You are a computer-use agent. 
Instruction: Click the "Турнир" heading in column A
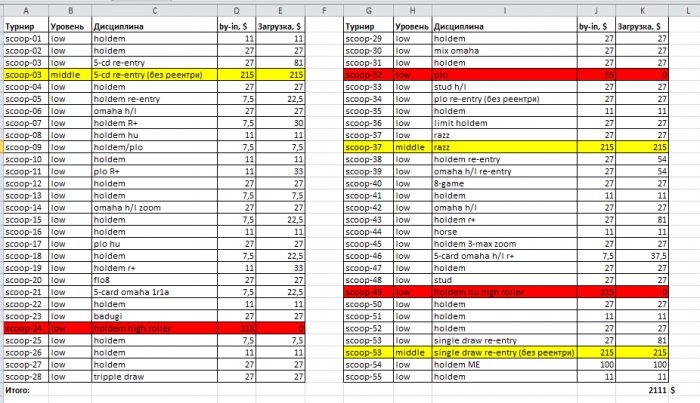tap(20, 26)
